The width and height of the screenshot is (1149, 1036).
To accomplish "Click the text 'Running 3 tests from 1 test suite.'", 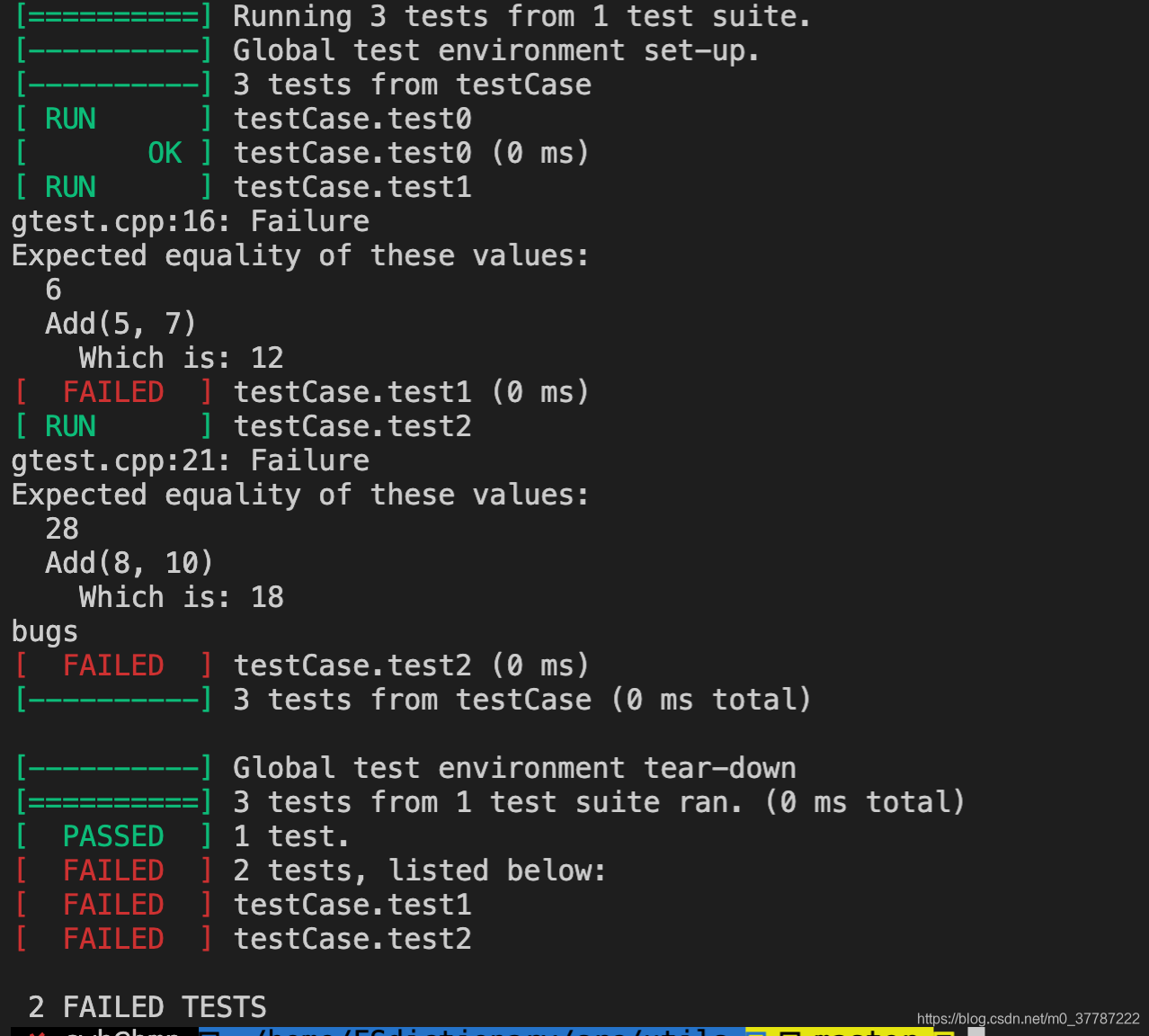I will tap(521, 17).
